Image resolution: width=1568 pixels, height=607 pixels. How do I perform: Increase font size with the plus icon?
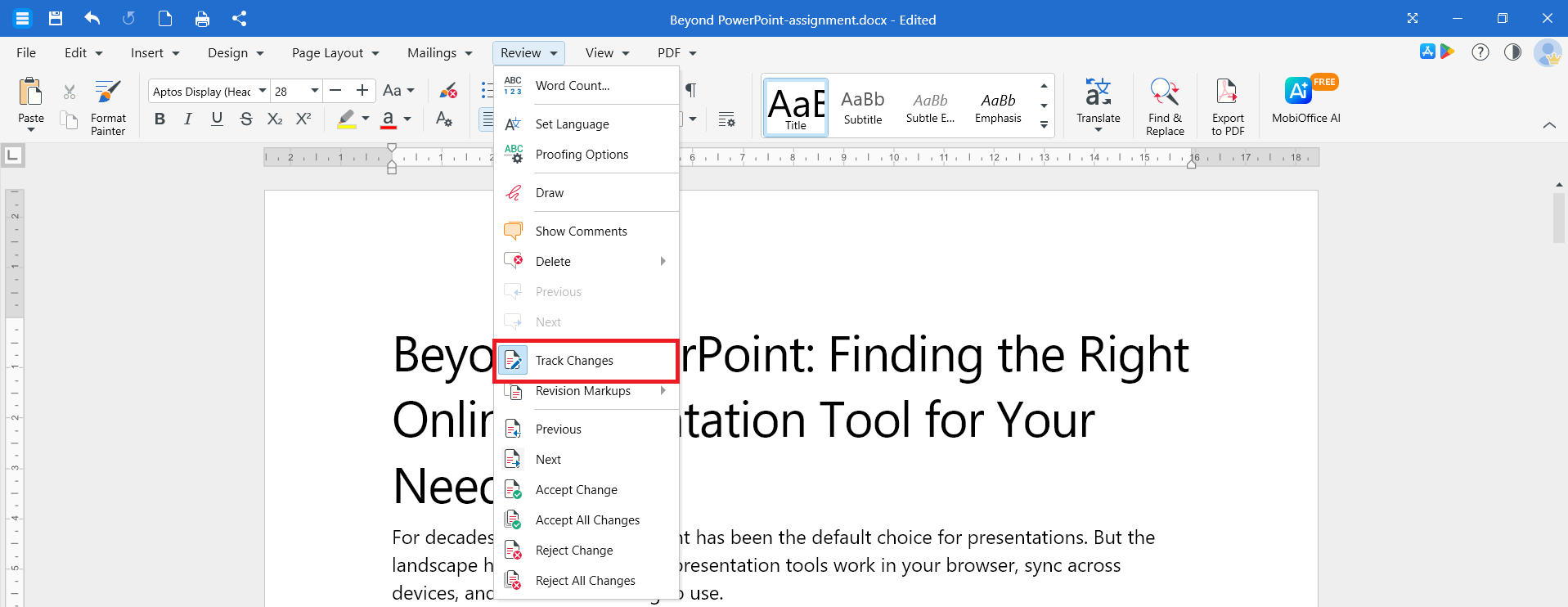pos(362,91)
